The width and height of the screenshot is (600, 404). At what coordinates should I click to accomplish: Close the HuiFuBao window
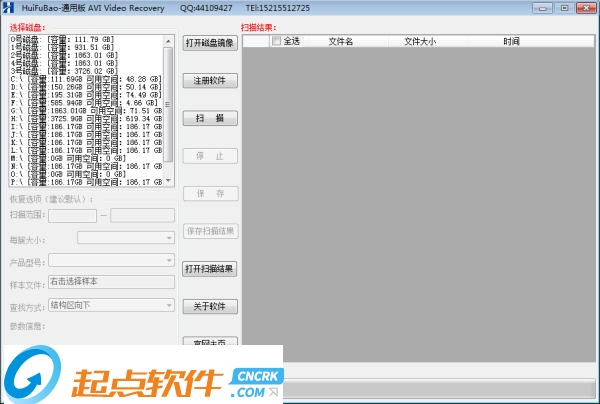(x=586, y=8)
